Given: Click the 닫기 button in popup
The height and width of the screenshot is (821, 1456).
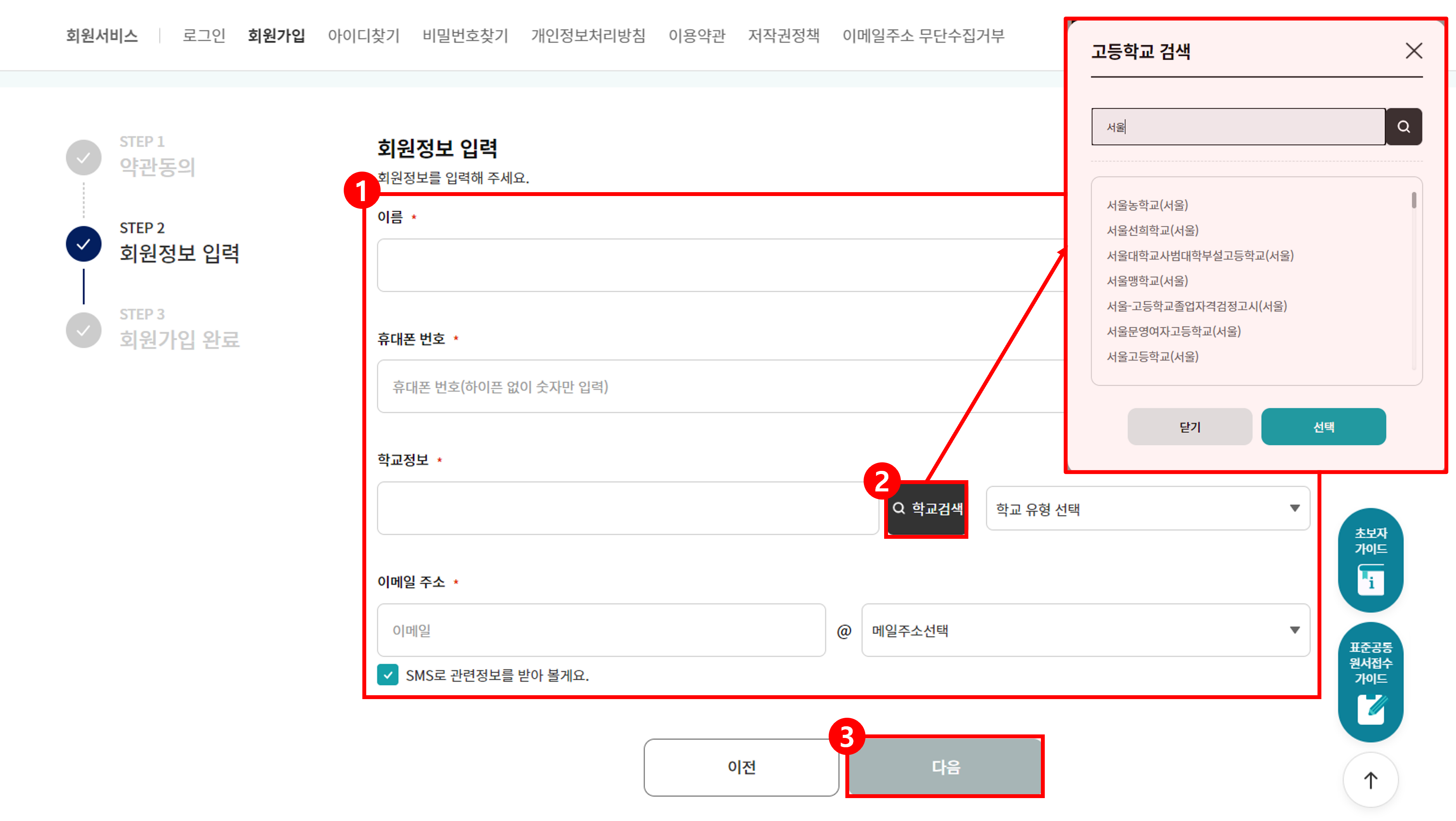Looking at the screenshot, I should click(x=1190, y=427).
